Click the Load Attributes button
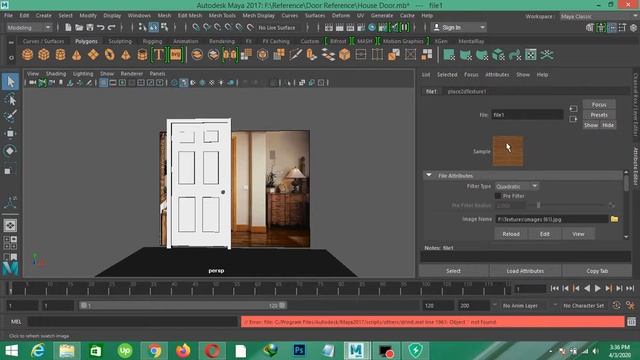The height and width of the screenshot is (360, 640). click(525, 271)
